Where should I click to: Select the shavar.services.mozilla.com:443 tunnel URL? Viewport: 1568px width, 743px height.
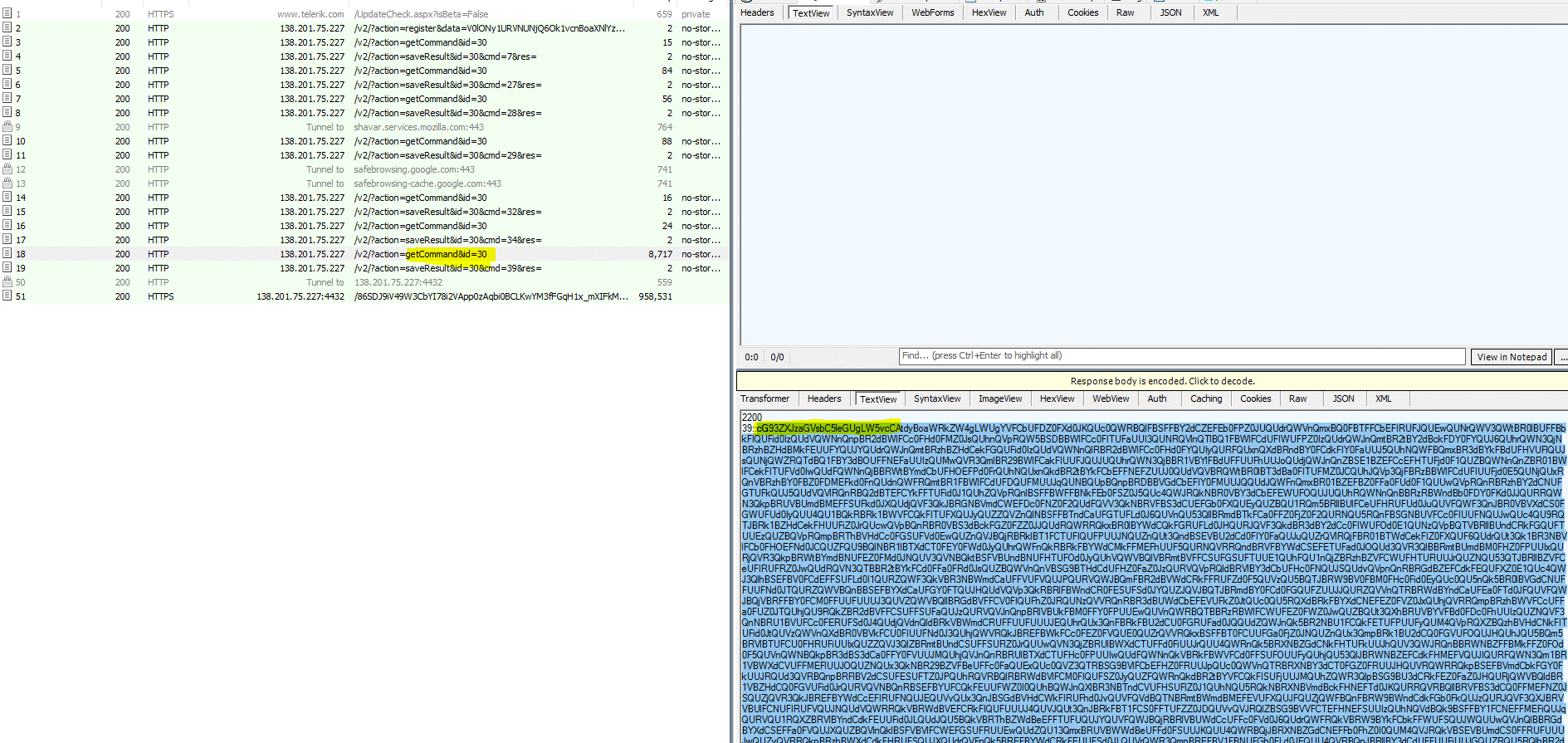(418, 127)
